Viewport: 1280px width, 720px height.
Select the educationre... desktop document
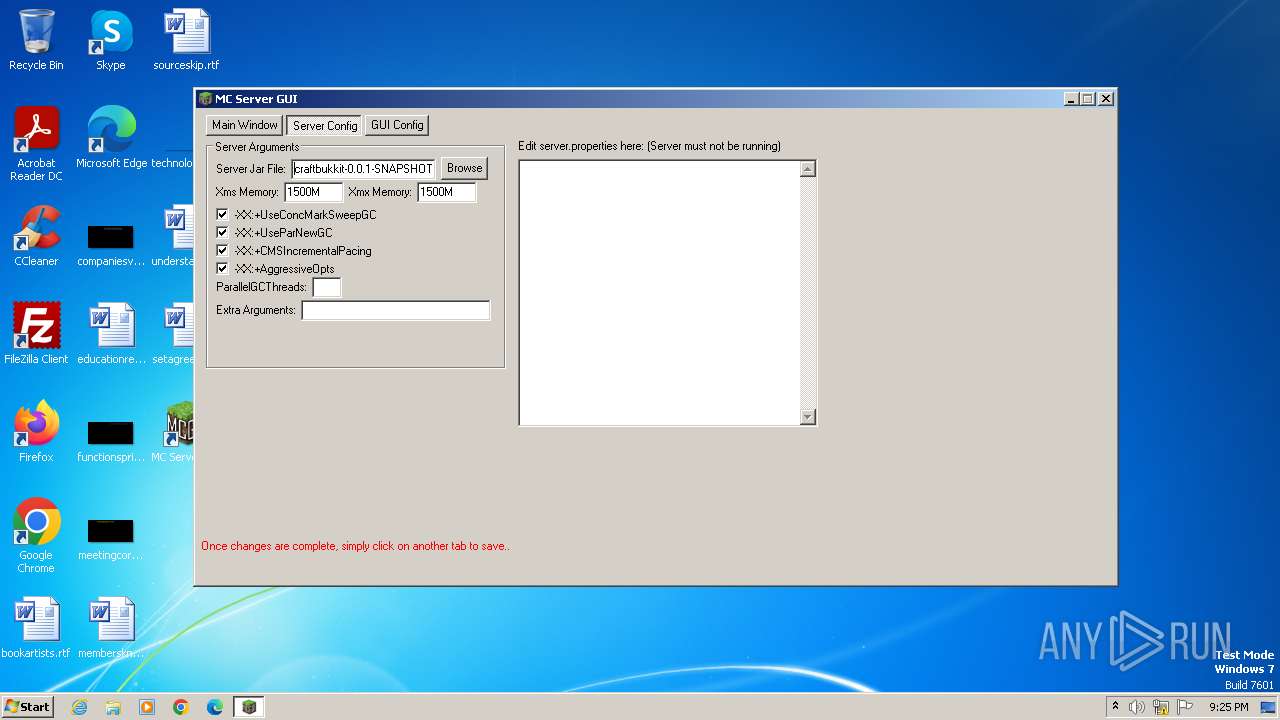point(111,334)
